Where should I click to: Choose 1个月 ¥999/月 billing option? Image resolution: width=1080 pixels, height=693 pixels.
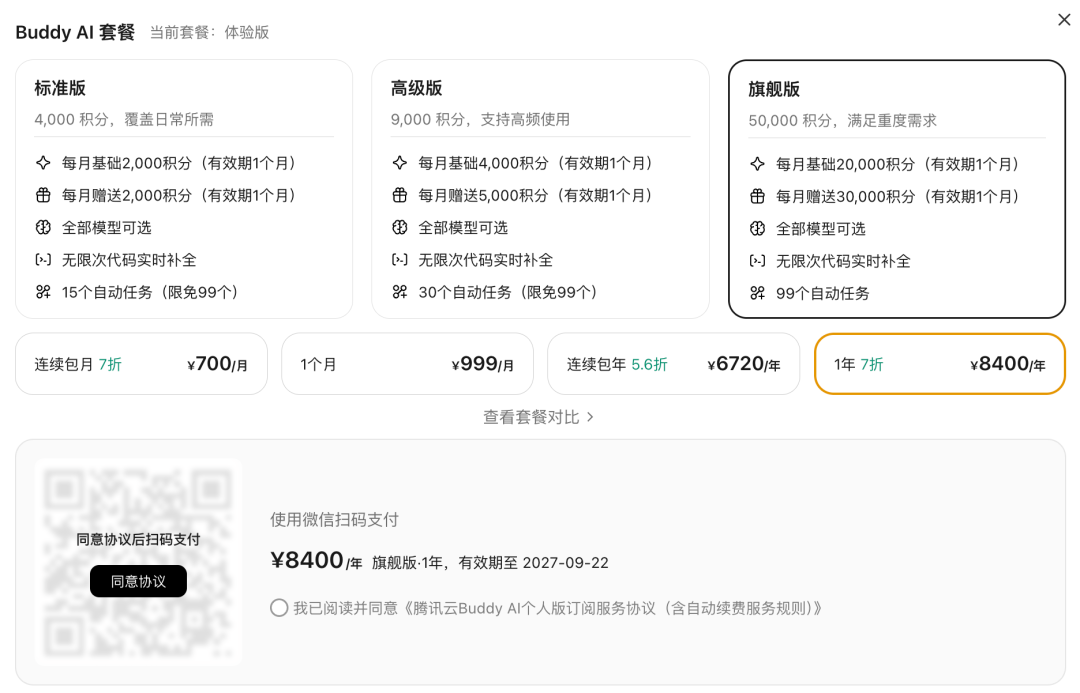[407, 364]
